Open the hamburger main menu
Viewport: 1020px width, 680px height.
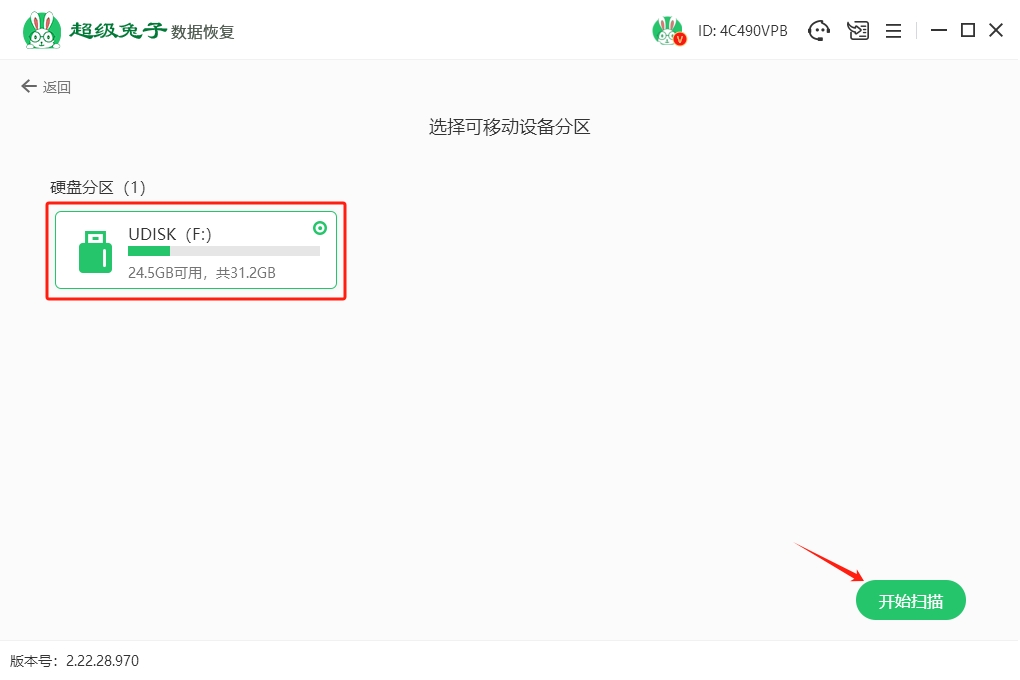[894, 31]
